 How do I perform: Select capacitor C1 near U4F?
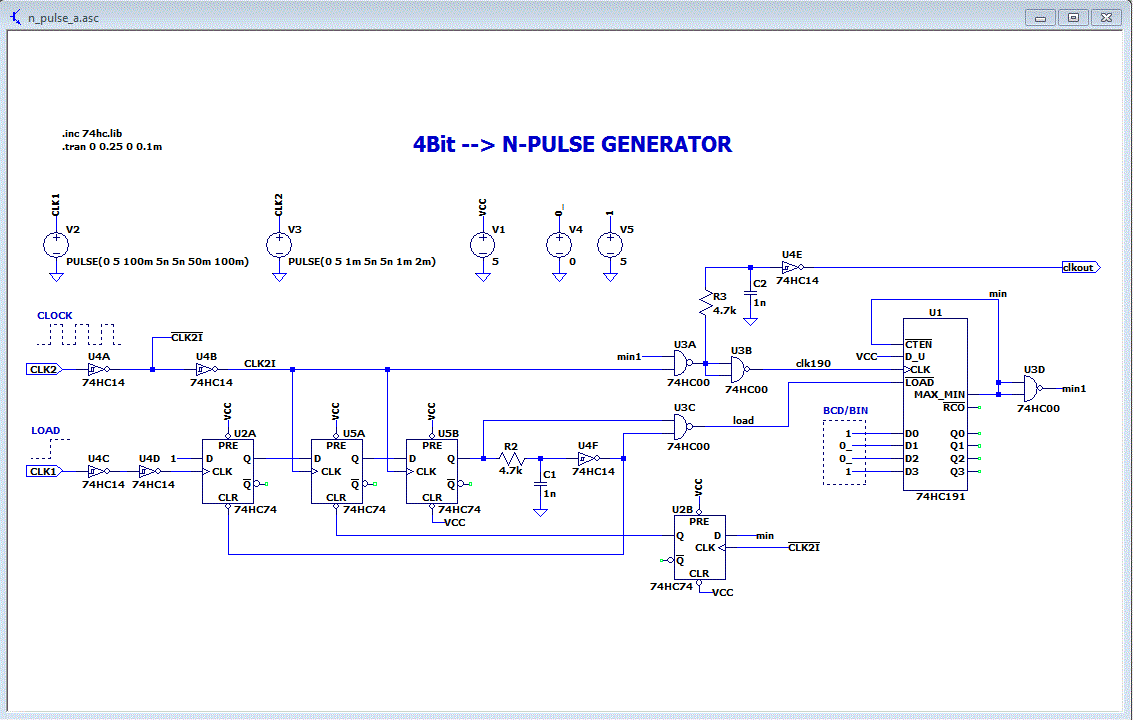point(540,484)
